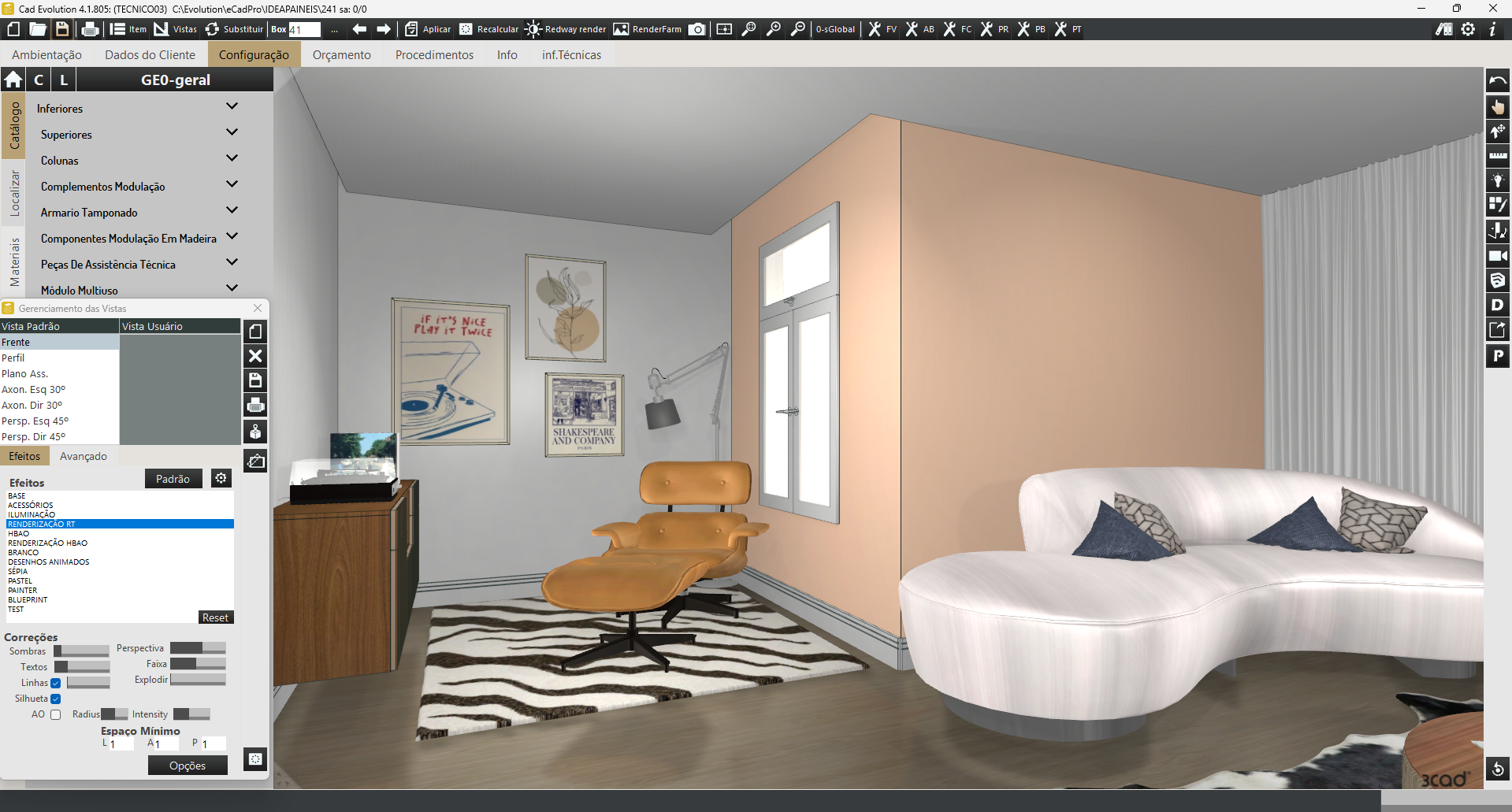The image size is (1512, 812).
Task: Expand Armario Tamponado category
Action: click(232, 210)
